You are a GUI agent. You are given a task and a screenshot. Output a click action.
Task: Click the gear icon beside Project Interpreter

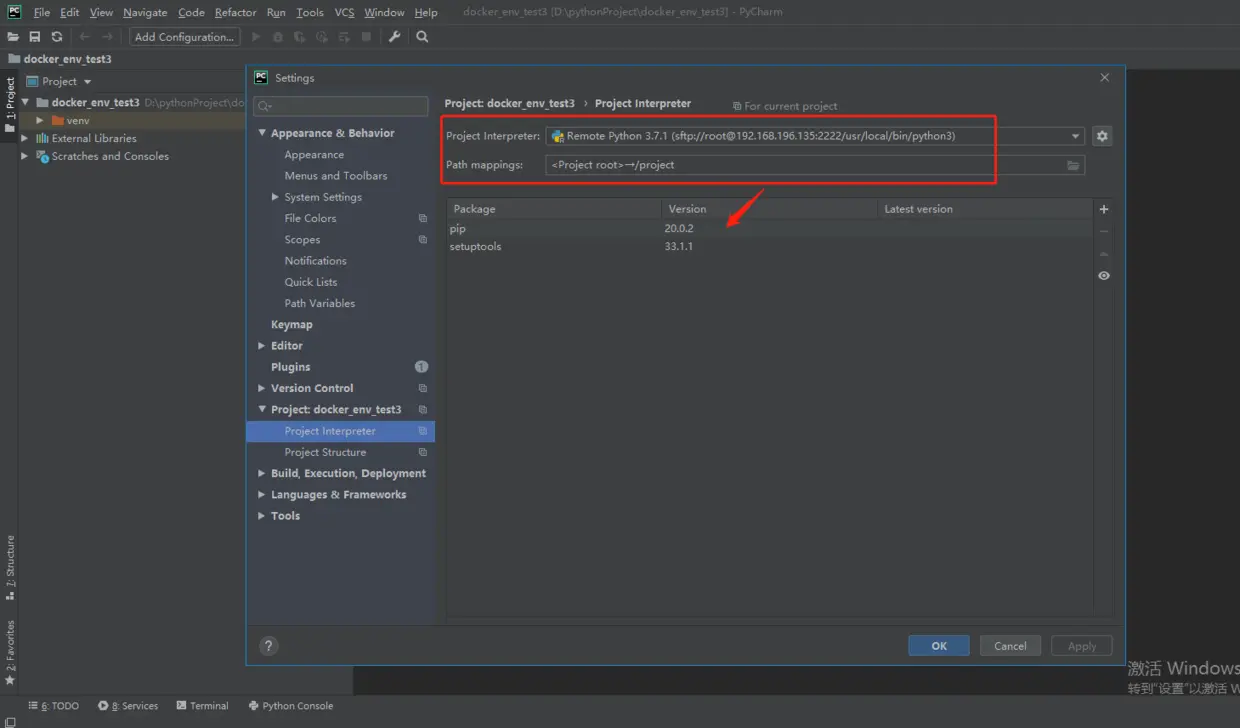[x=1102, y=136]
